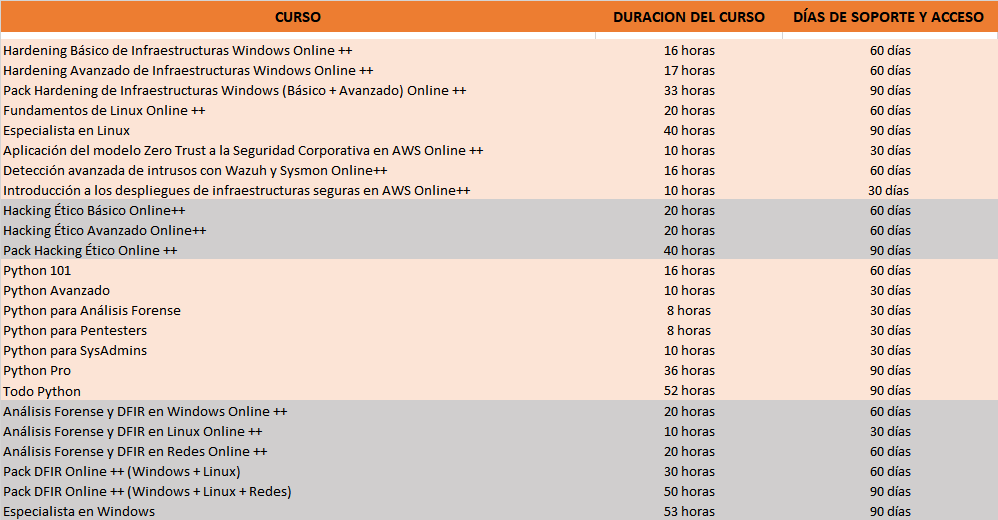Click Pack Hacking Ético Online ++ cell

click(x=90, y=251)
